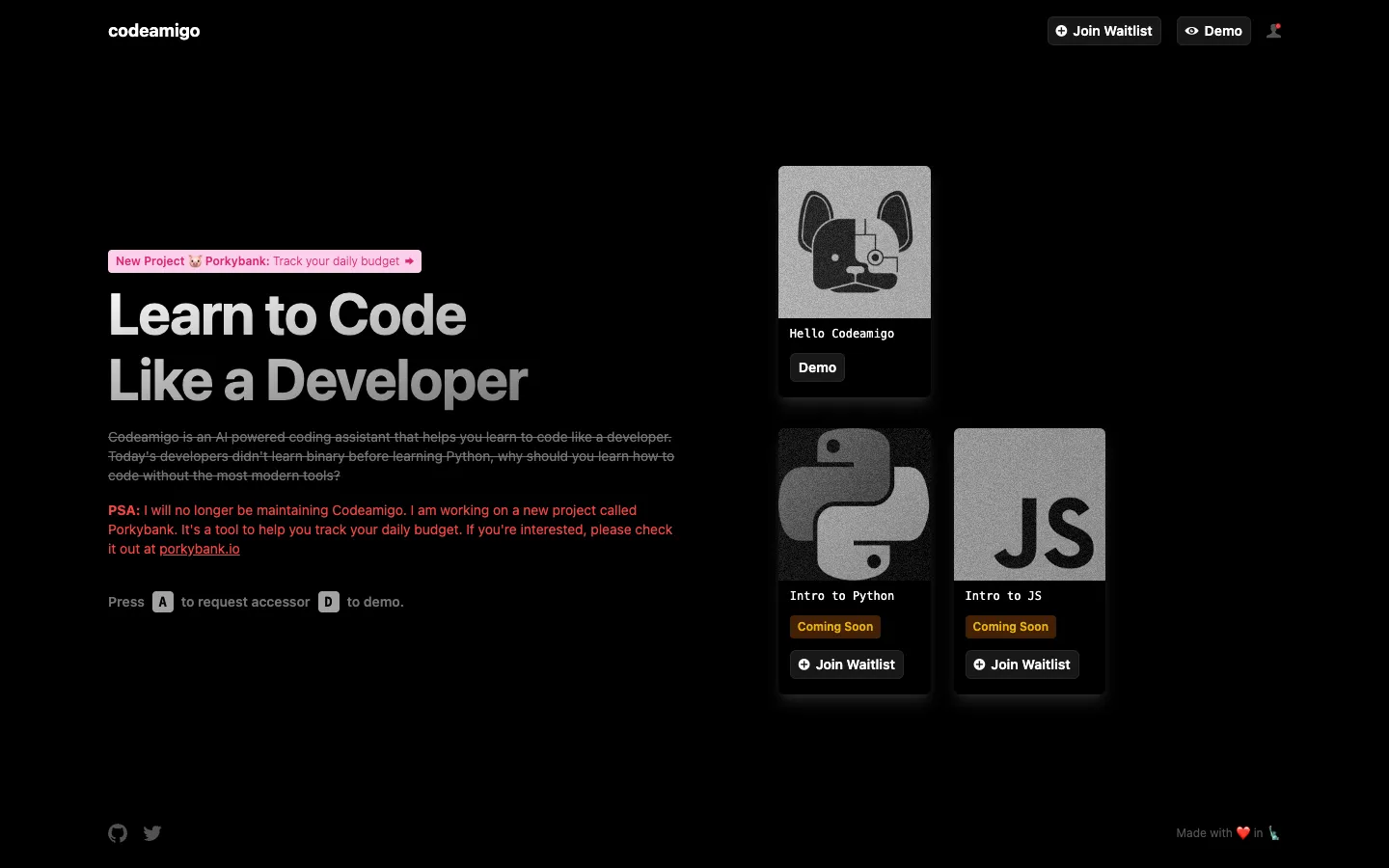This screenshot has height=868, width=1389.
Task: Open the Twitter bird icon in footer
Action: tap(152, 833)
